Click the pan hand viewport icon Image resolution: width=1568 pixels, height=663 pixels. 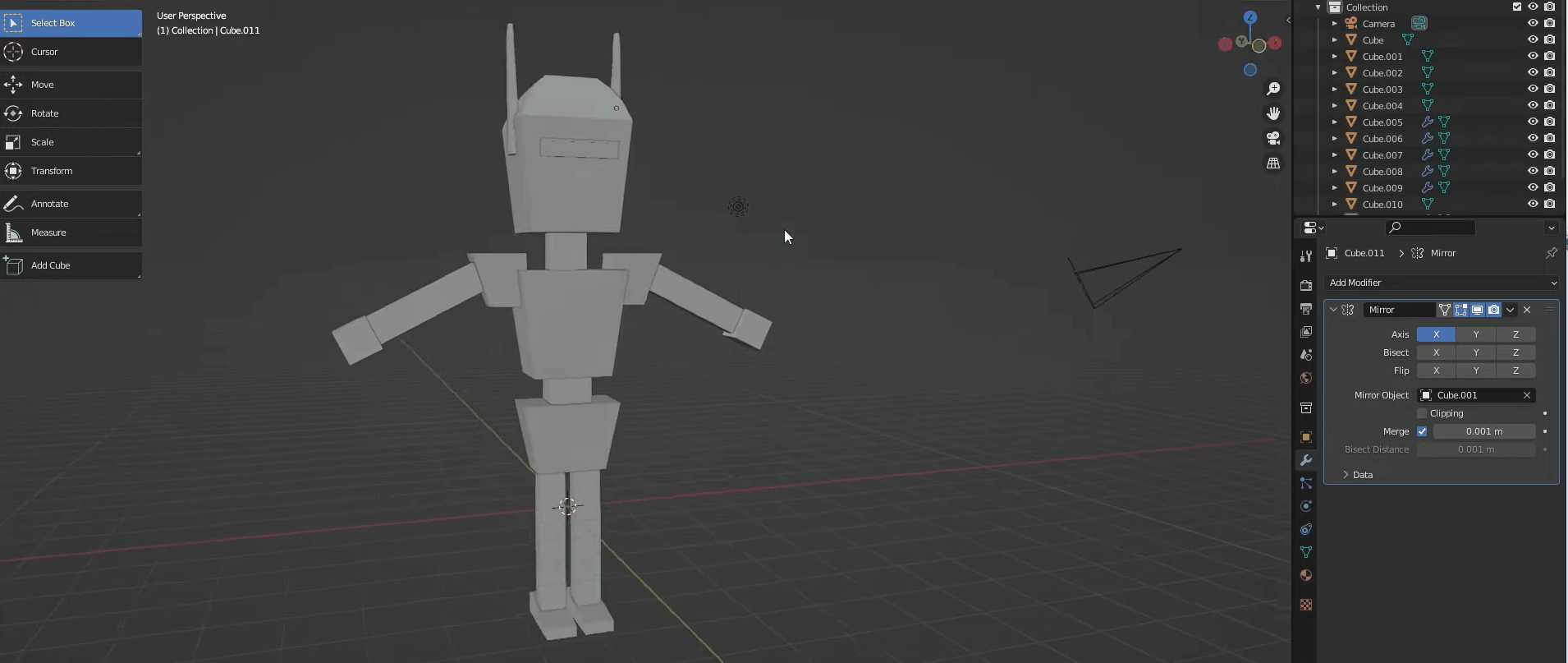[1273, 113]
